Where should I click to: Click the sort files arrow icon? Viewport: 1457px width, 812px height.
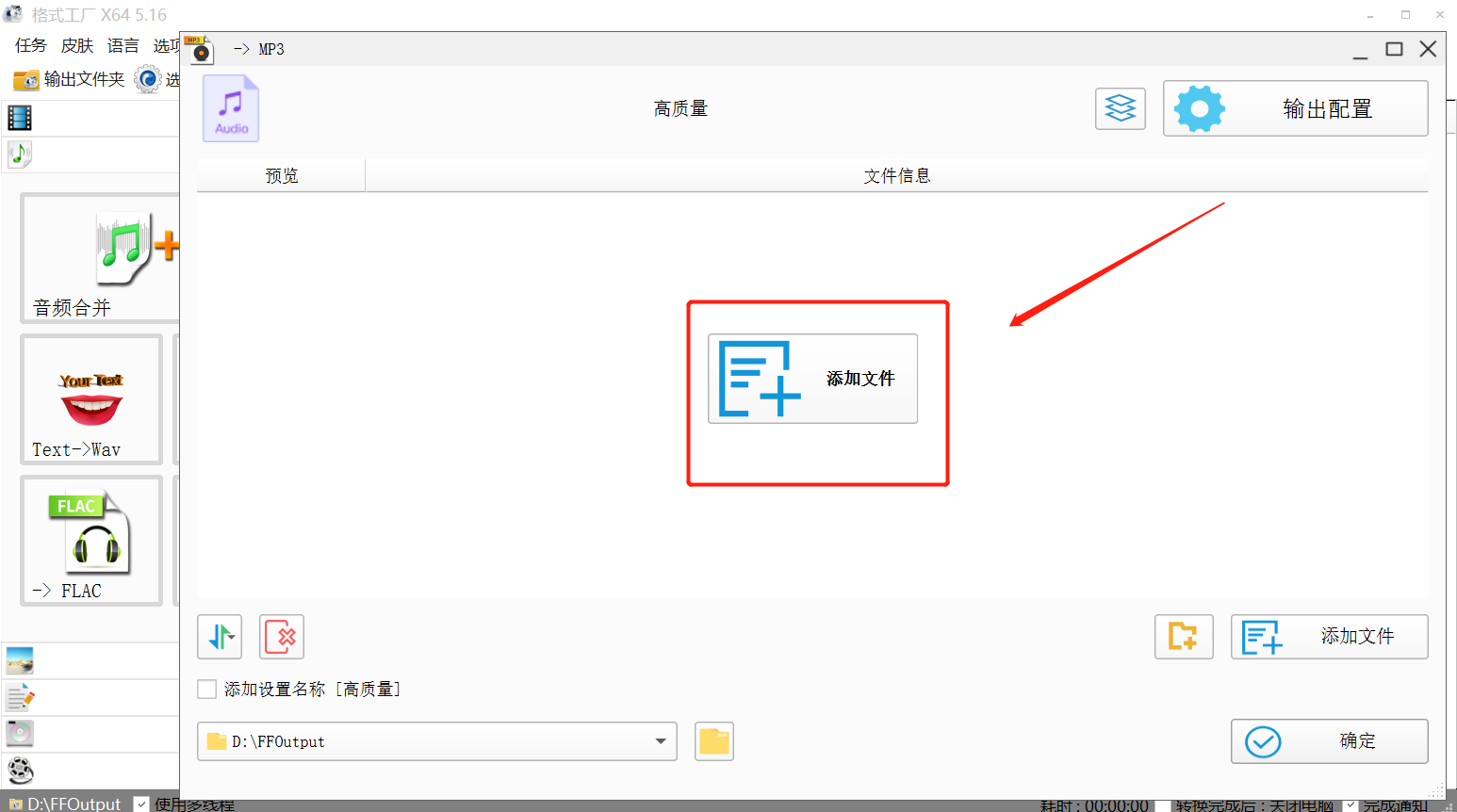point(220,637)
